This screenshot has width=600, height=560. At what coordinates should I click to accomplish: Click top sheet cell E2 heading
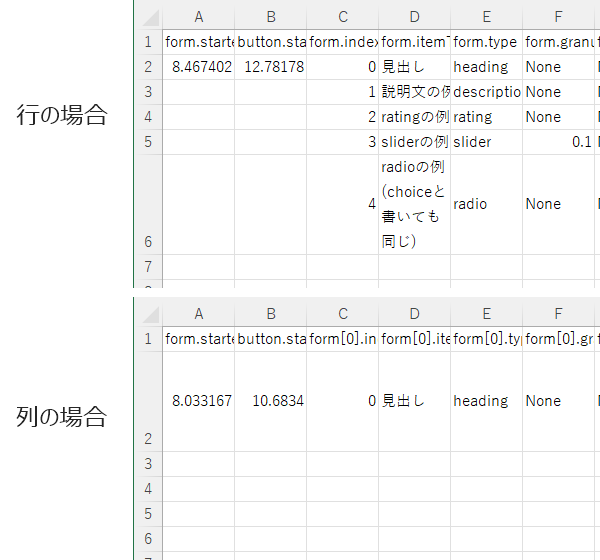[x=486, y=67]
